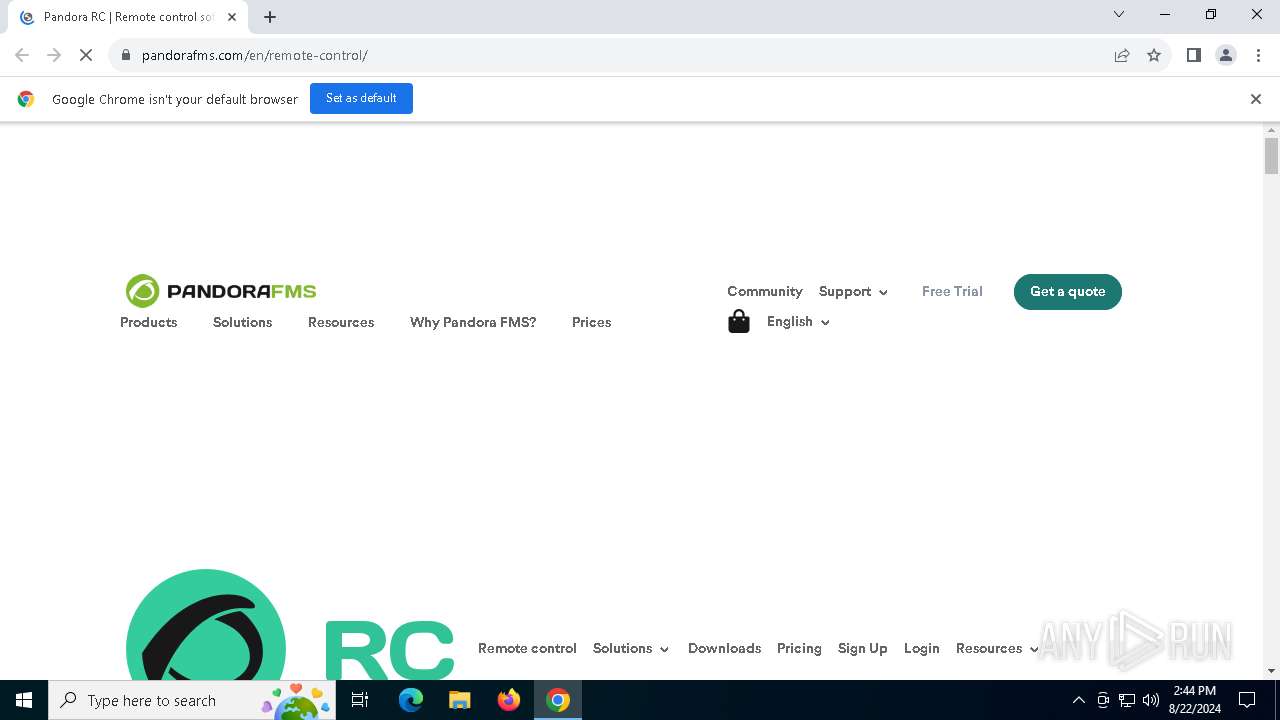Click the scrollbar down arrow
1280x720 pixels.
1271,671
